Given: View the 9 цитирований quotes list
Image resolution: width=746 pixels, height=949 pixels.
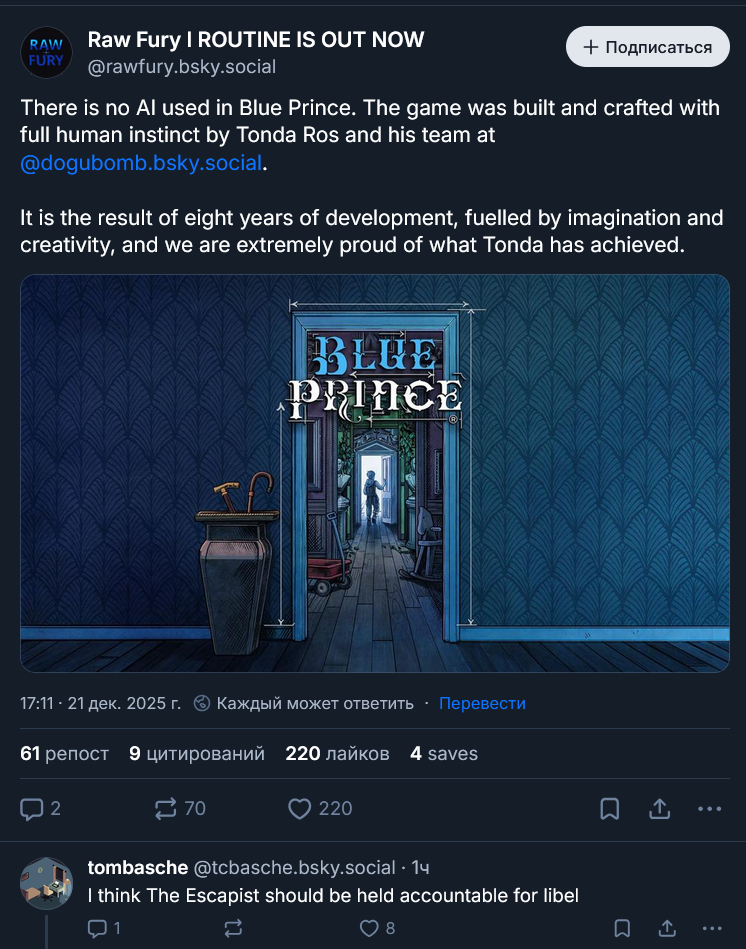Looking at the screenshot, I should click(197, 754).
